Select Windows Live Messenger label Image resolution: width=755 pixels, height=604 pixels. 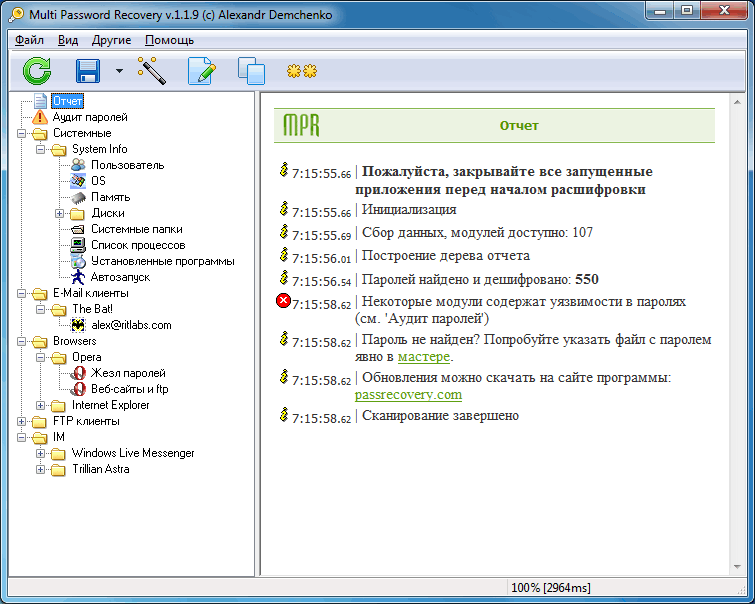133,453
